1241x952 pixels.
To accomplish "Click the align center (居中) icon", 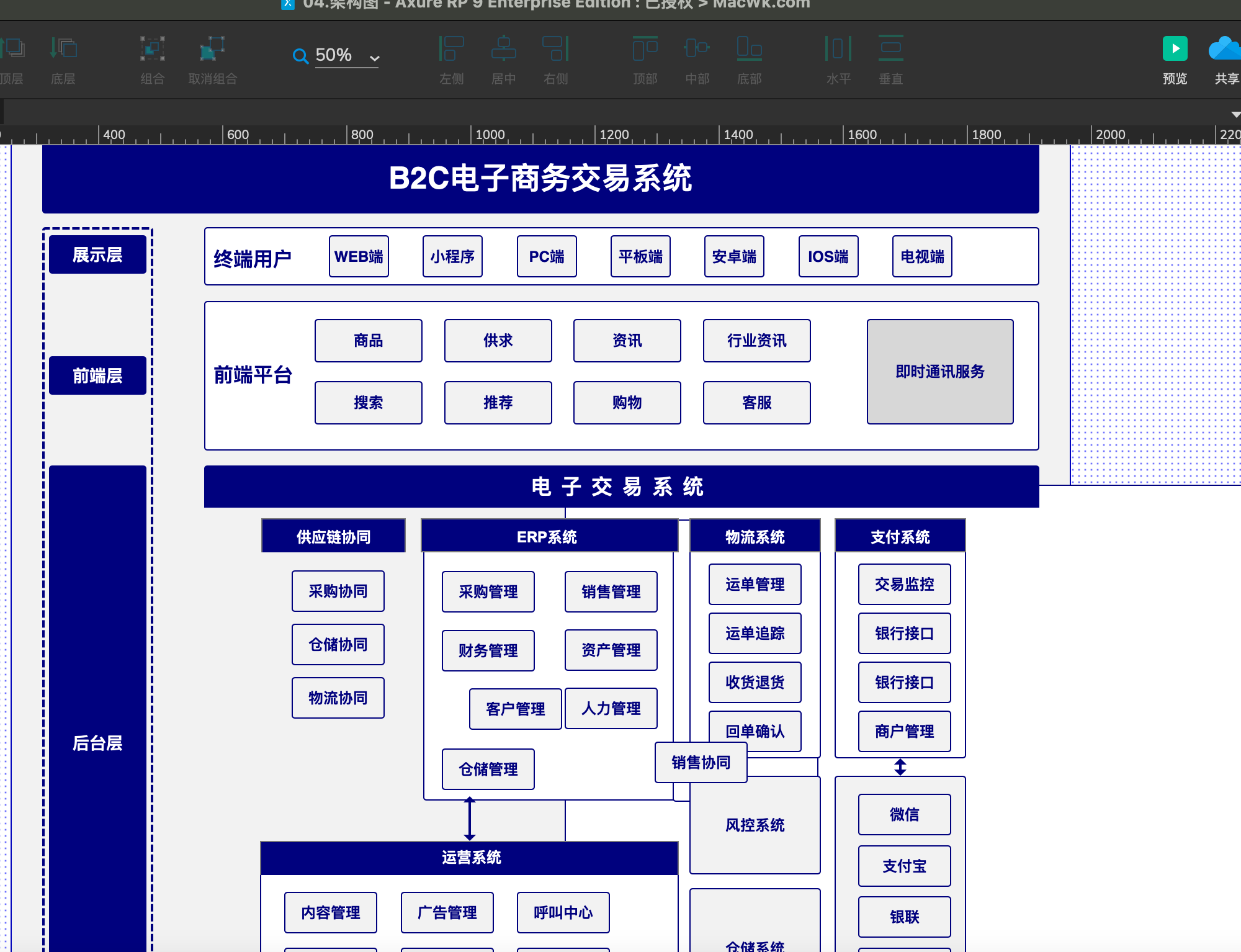I will coord(504,48).
